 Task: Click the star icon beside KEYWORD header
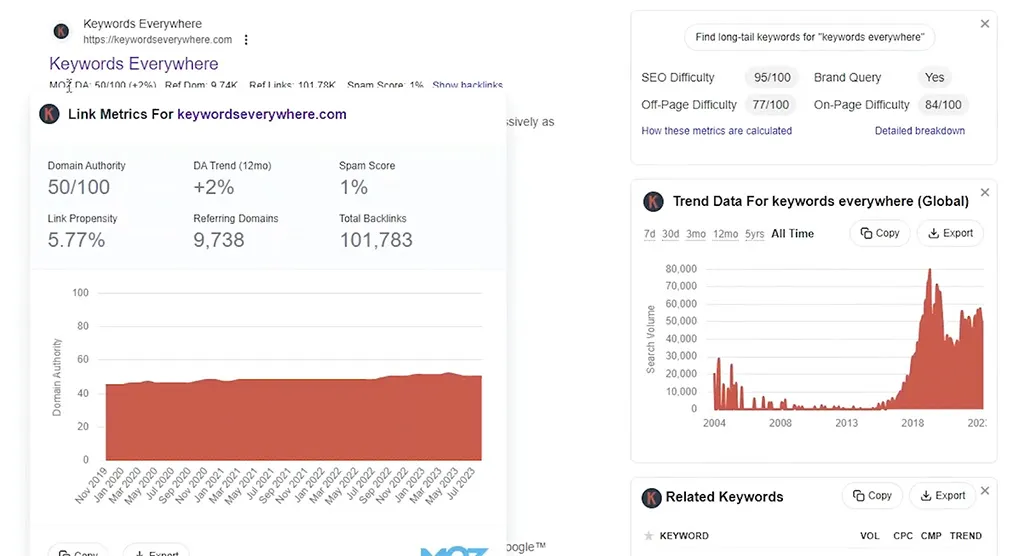[x=648, y=536]
